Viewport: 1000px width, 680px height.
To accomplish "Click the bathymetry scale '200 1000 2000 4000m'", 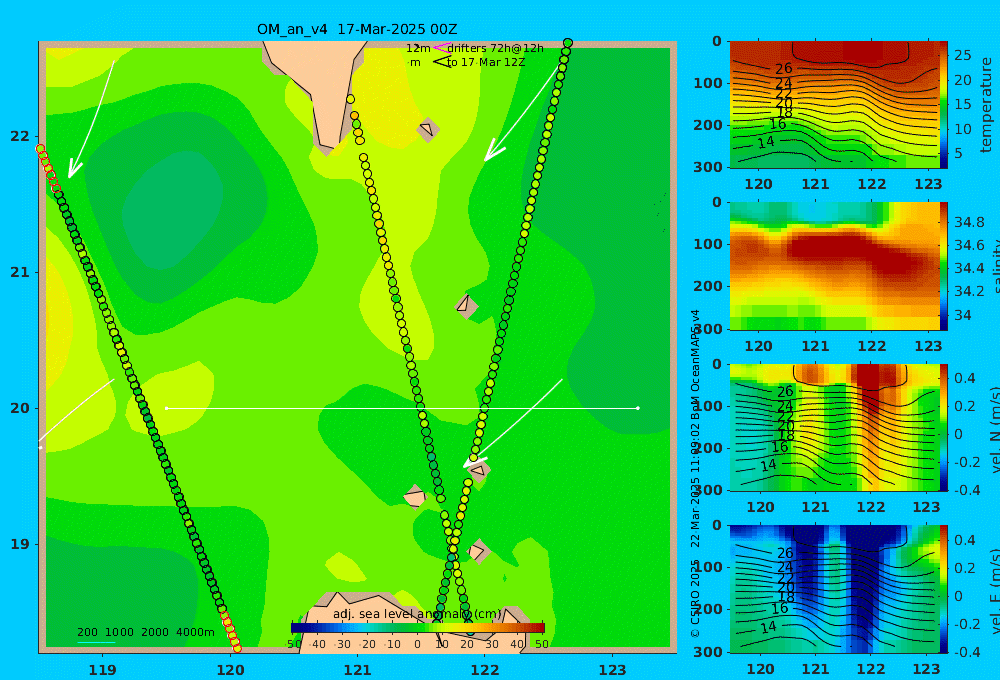I will (145, 632).
